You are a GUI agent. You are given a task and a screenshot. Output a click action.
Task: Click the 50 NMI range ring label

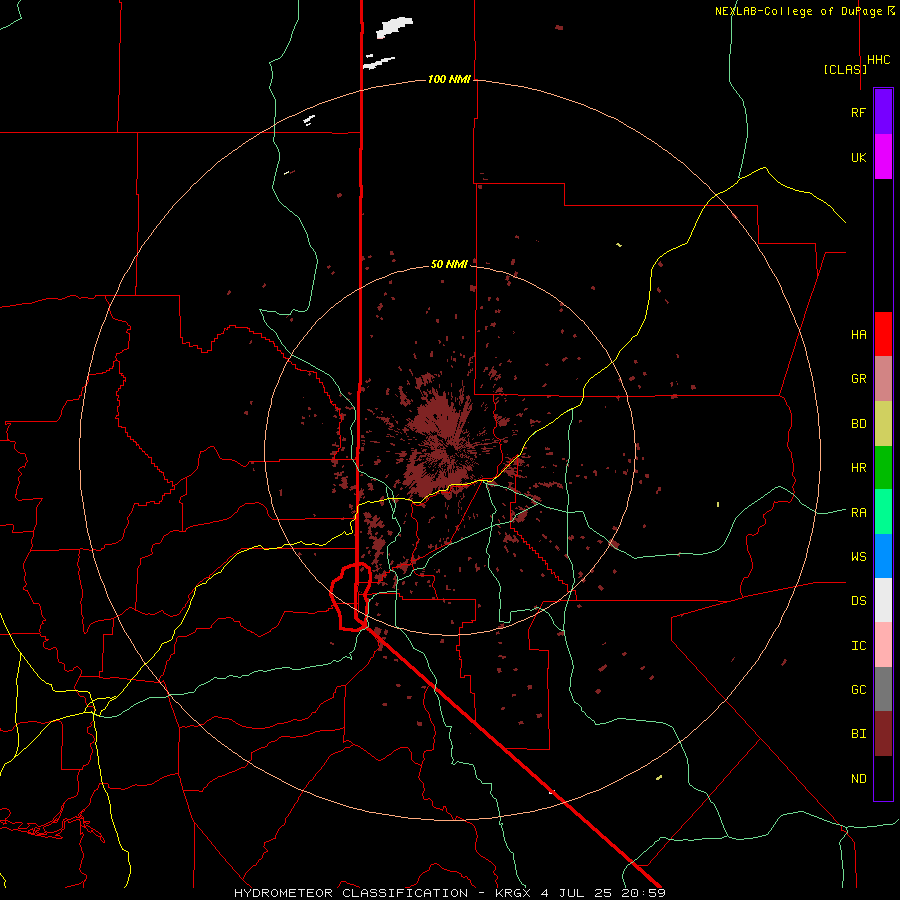[x=449, y=264]
